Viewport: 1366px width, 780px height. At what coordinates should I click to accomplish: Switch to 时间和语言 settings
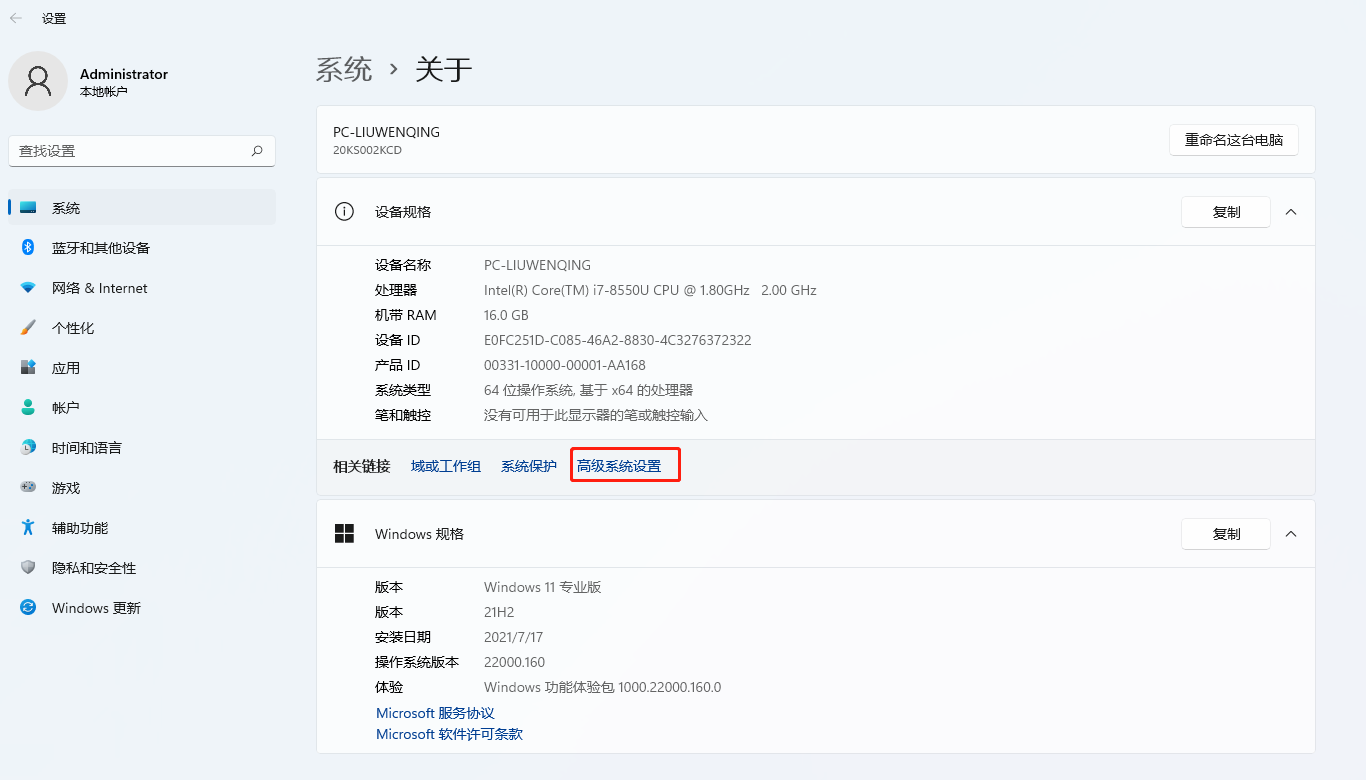pyautogui.click(x=142, y=448)
